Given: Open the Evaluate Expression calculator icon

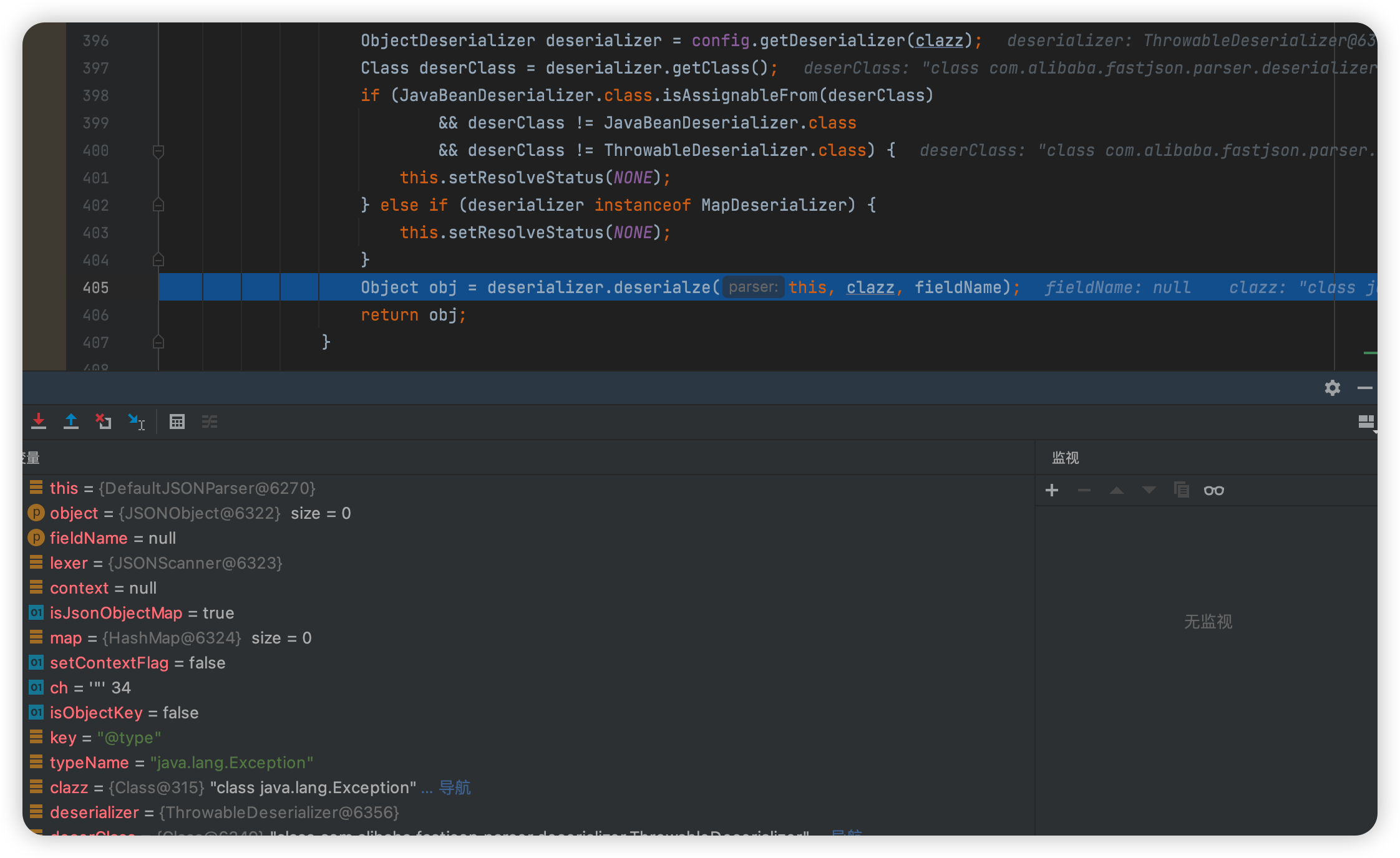Looking at the screenshot, I should pos(177,422).
